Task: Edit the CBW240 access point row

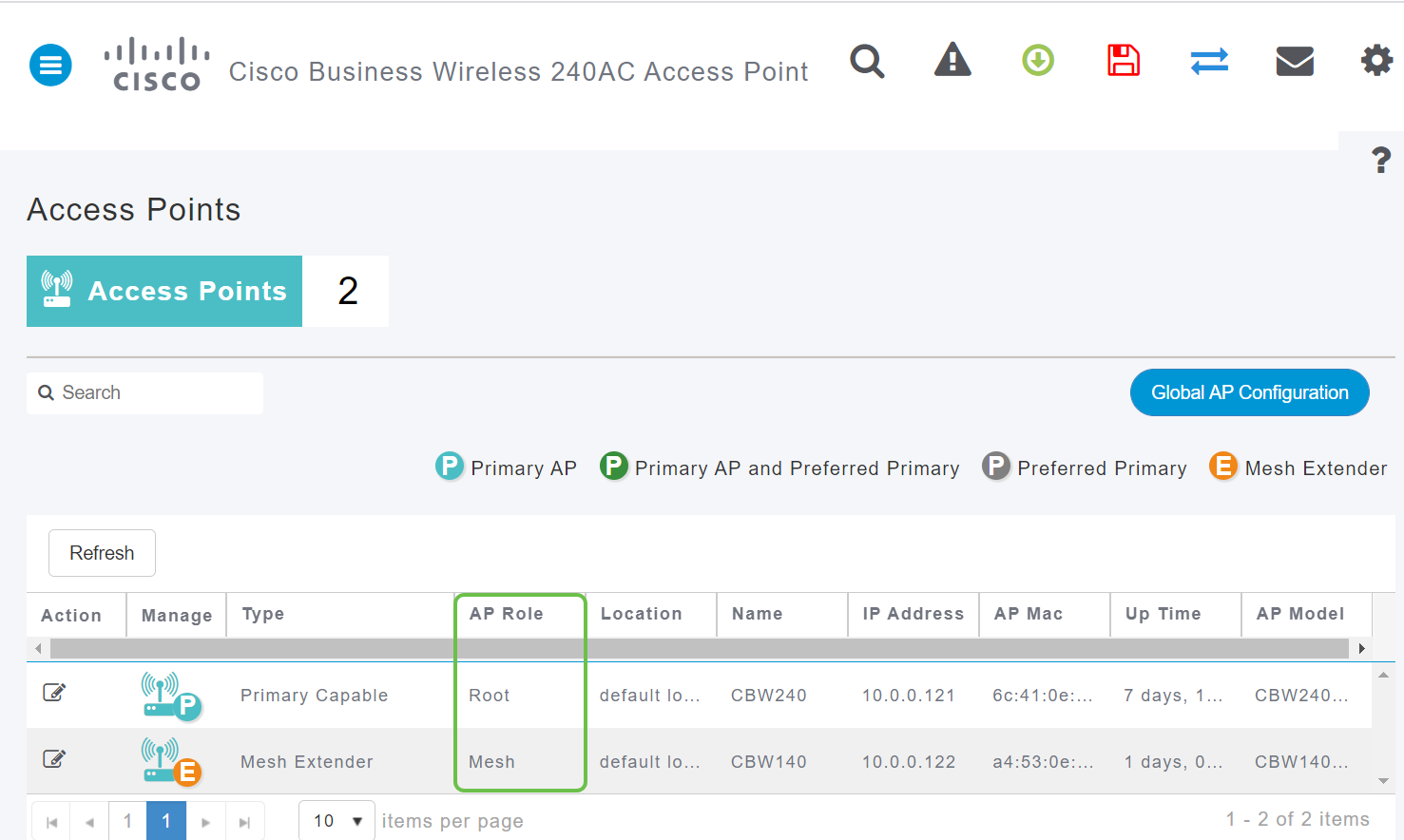Action: tap(54, 693)
